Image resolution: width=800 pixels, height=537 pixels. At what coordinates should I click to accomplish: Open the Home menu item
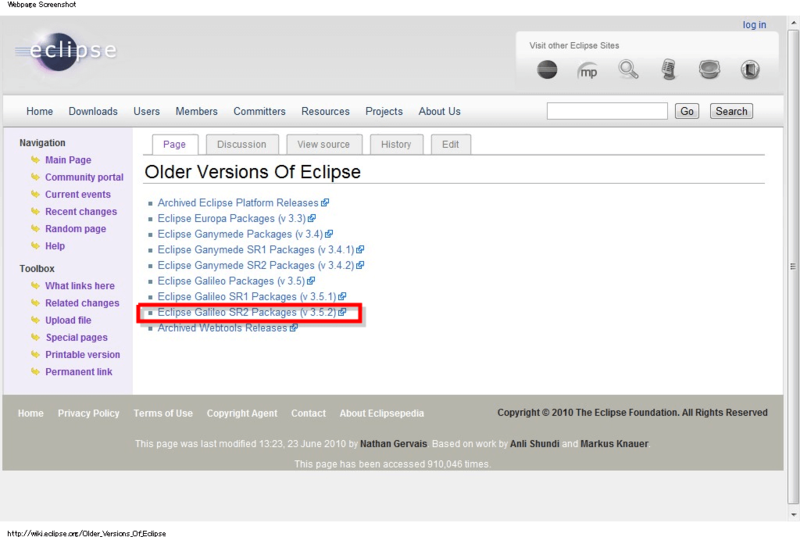click(39, 111)
